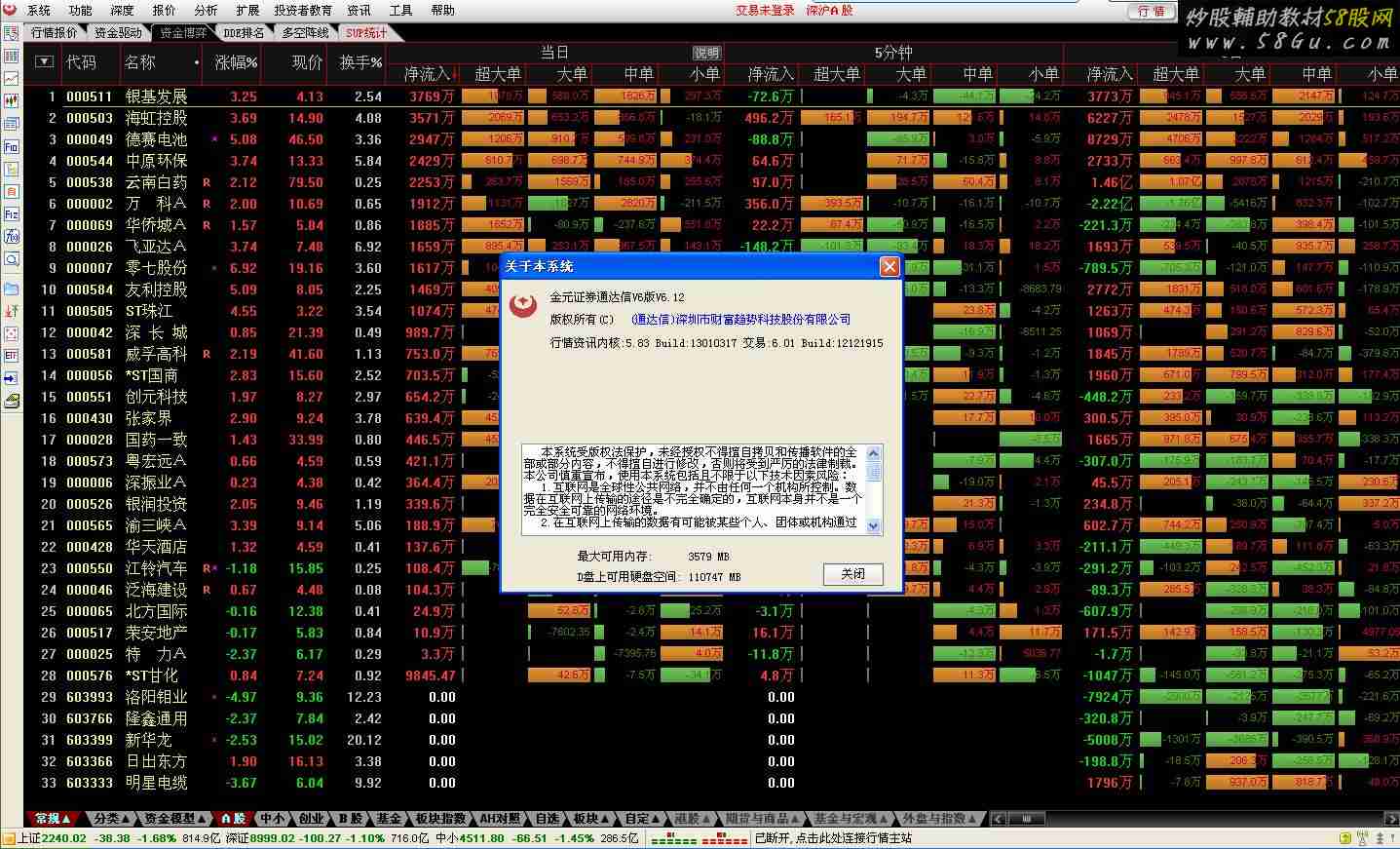The height and width of the screenshot is (849, 1400).
Task: Switch to the DDE排名 tab
Action: click(243, 32)
